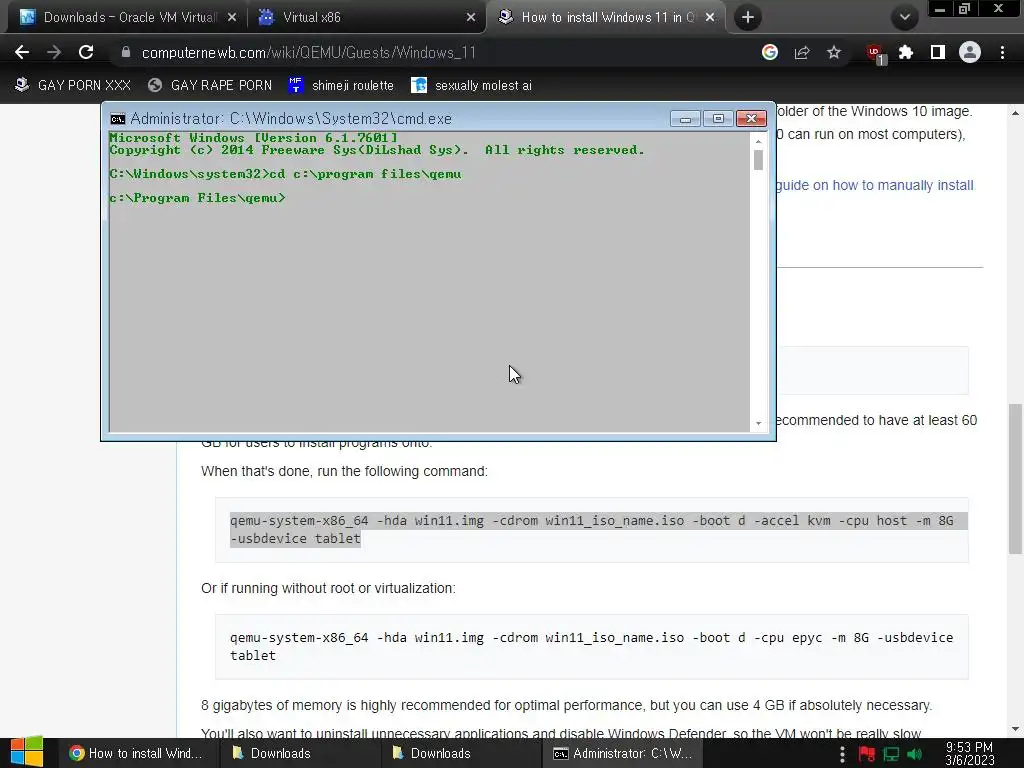Click cmd scrollbar down arrow

click(758, 423)
